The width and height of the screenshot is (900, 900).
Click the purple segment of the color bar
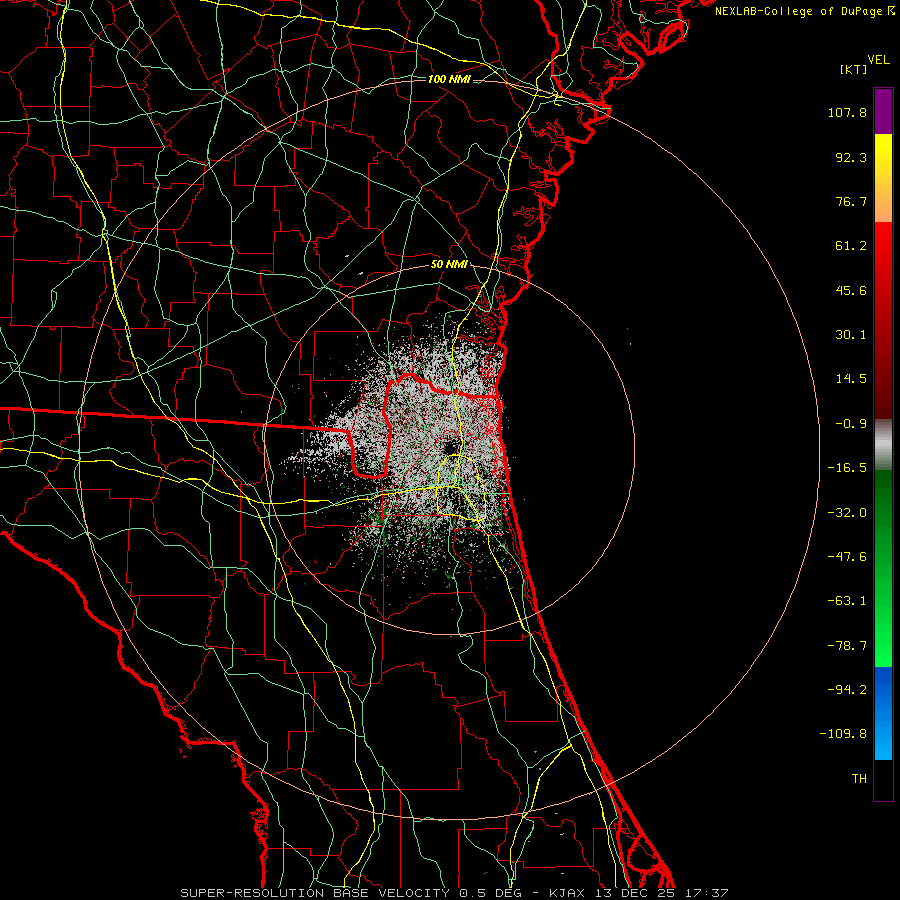[883, 111]
